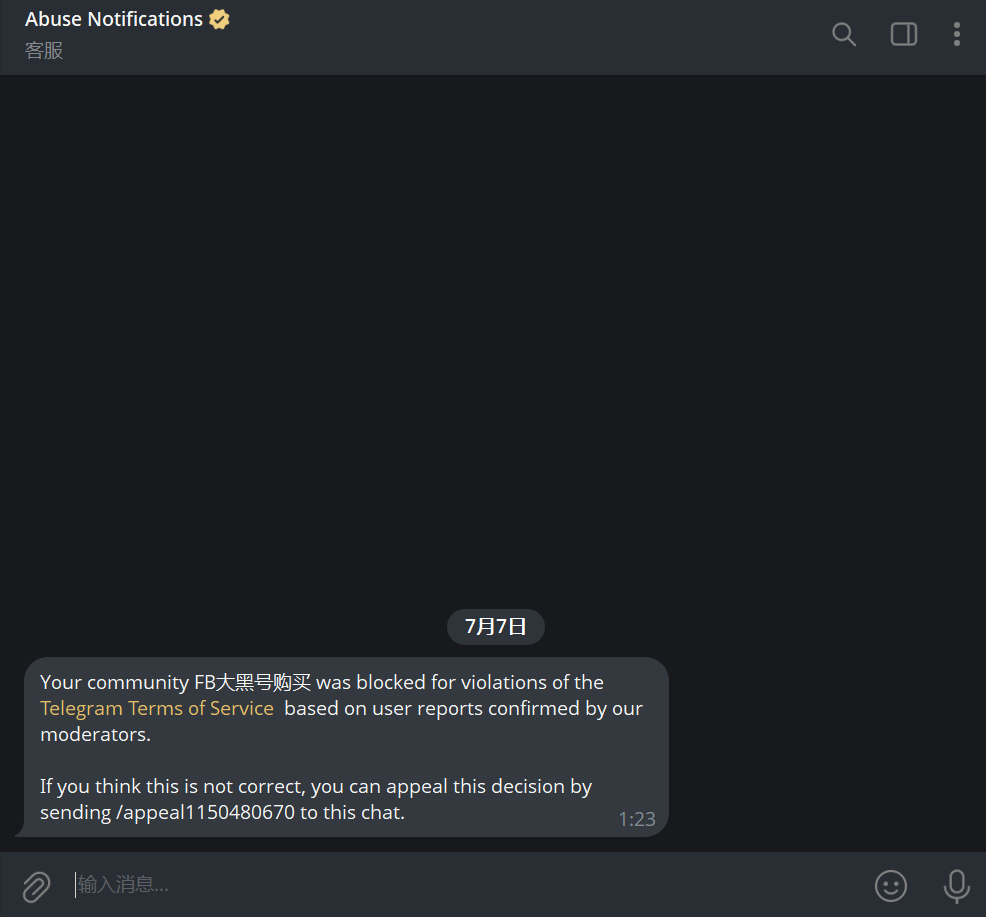Open the search in chat magnifier icon
This screenshot has height=917, width=986.
pos(843,34)
